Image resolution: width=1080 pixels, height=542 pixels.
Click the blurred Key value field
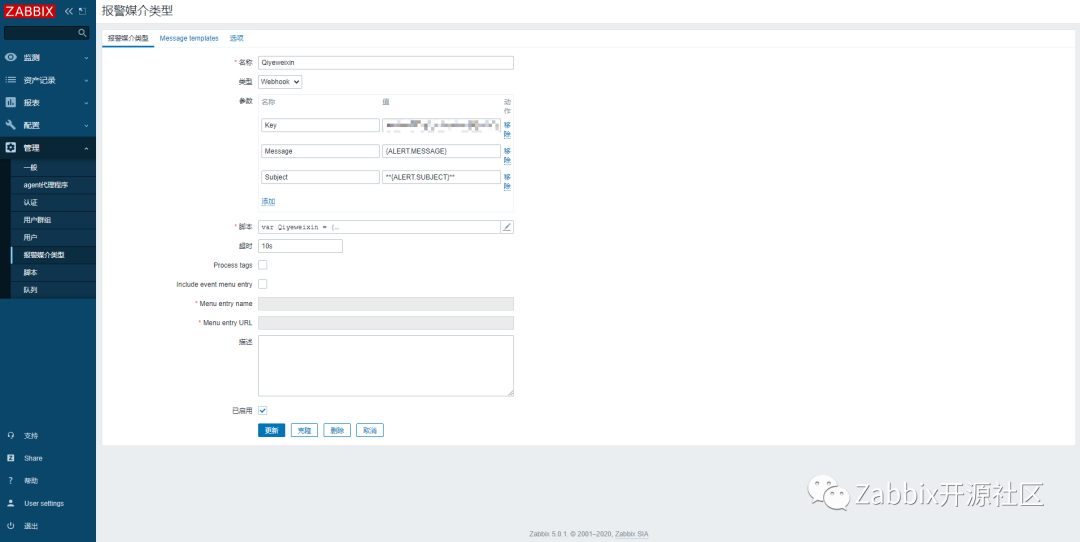(441, 125)
